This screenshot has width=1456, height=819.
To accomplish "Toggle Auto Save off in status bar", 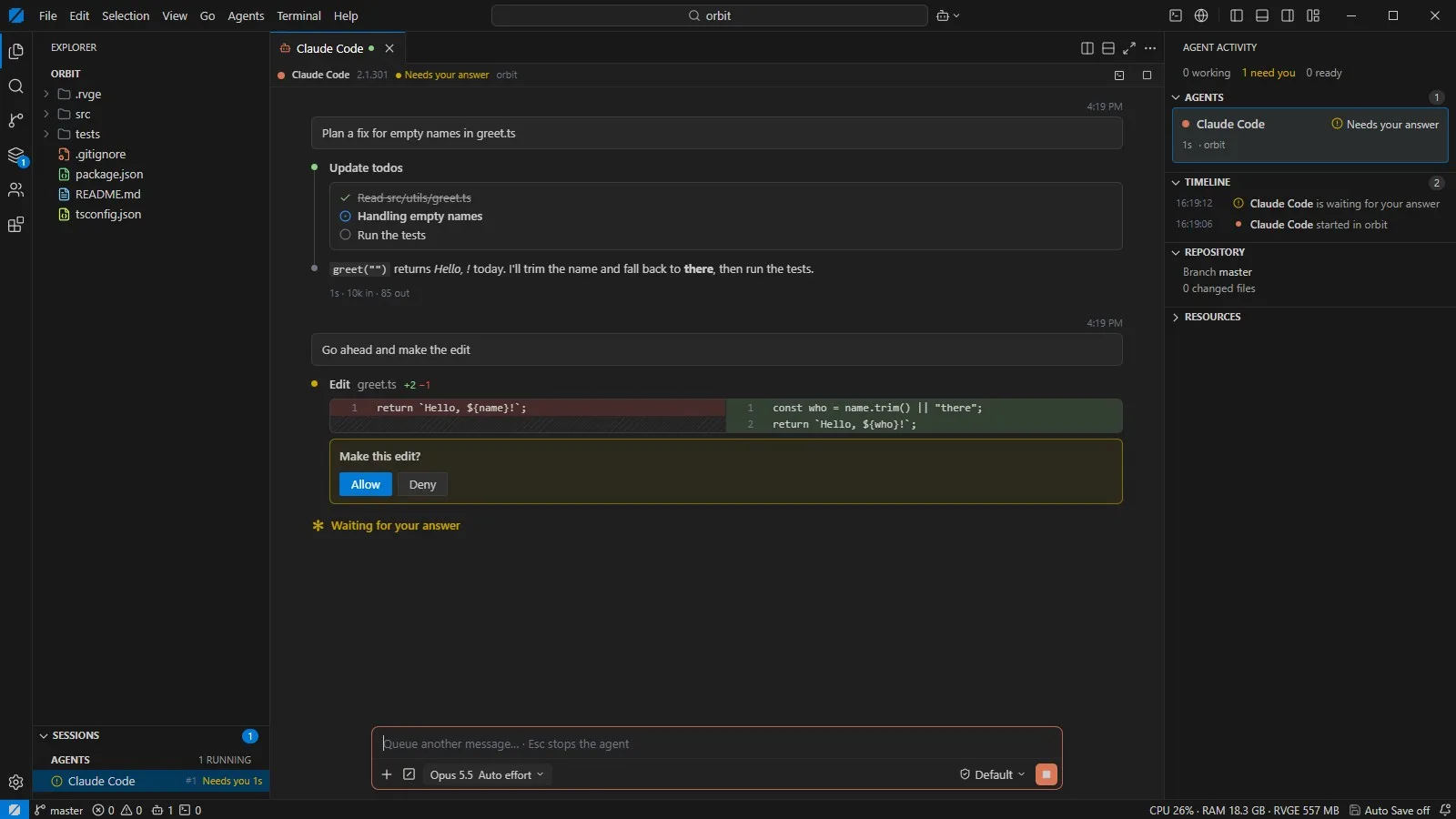I will point(1390,810).
